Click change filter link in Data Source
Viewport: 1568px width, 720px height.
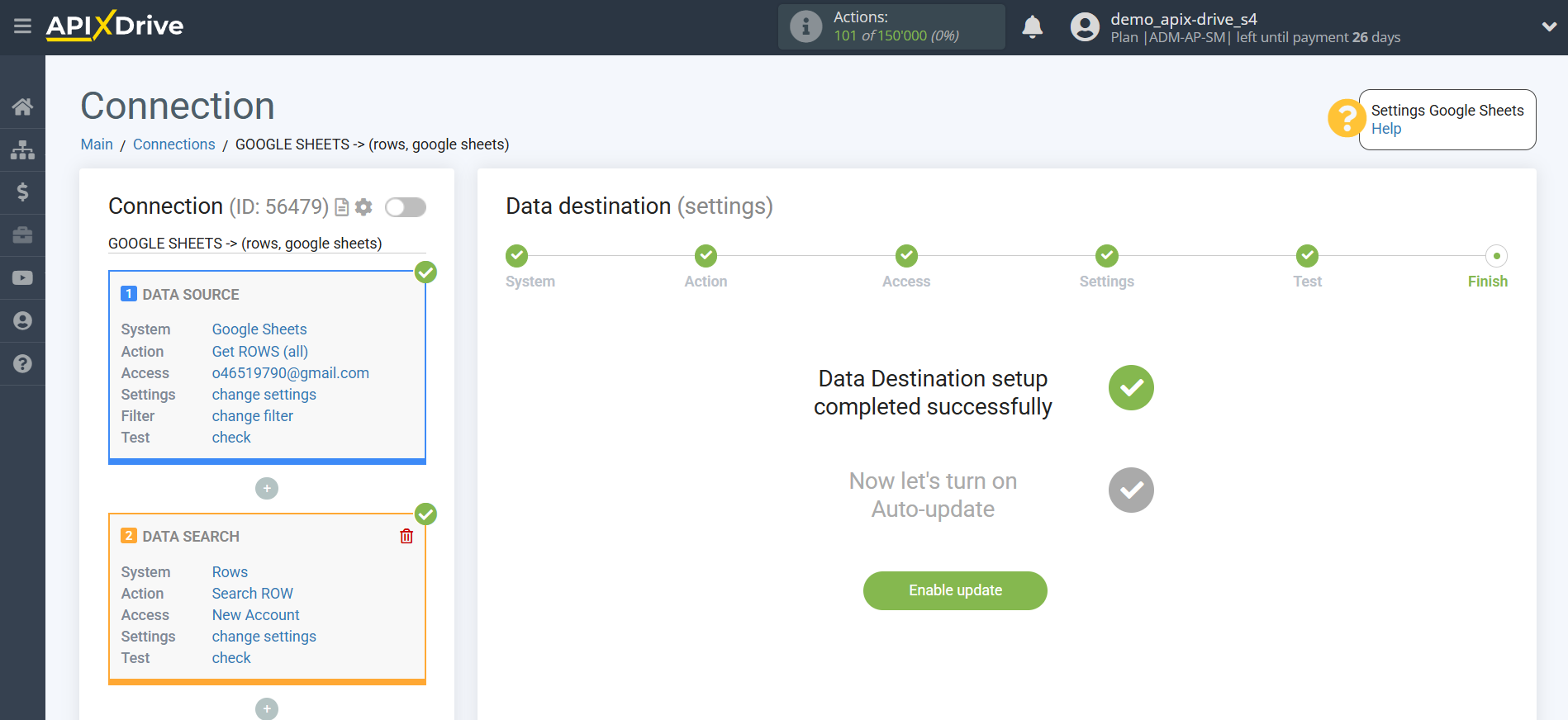point(252,416)
